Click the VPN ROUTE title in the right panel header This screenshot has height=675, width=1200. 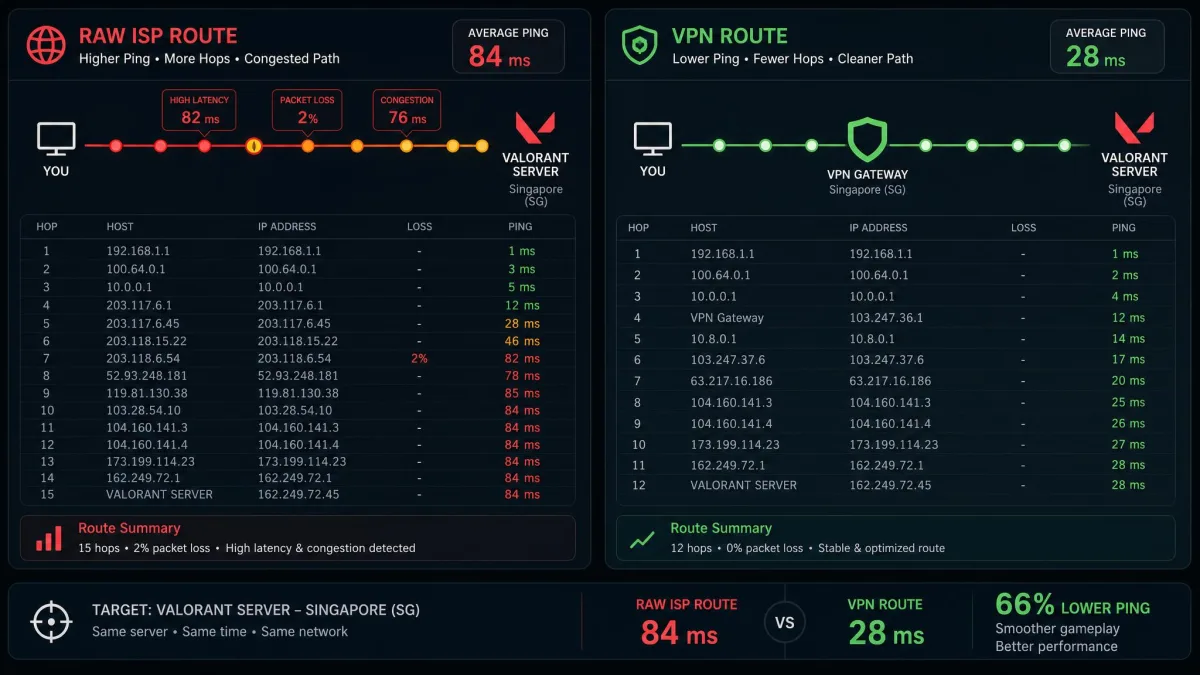(x=730, y=36)
